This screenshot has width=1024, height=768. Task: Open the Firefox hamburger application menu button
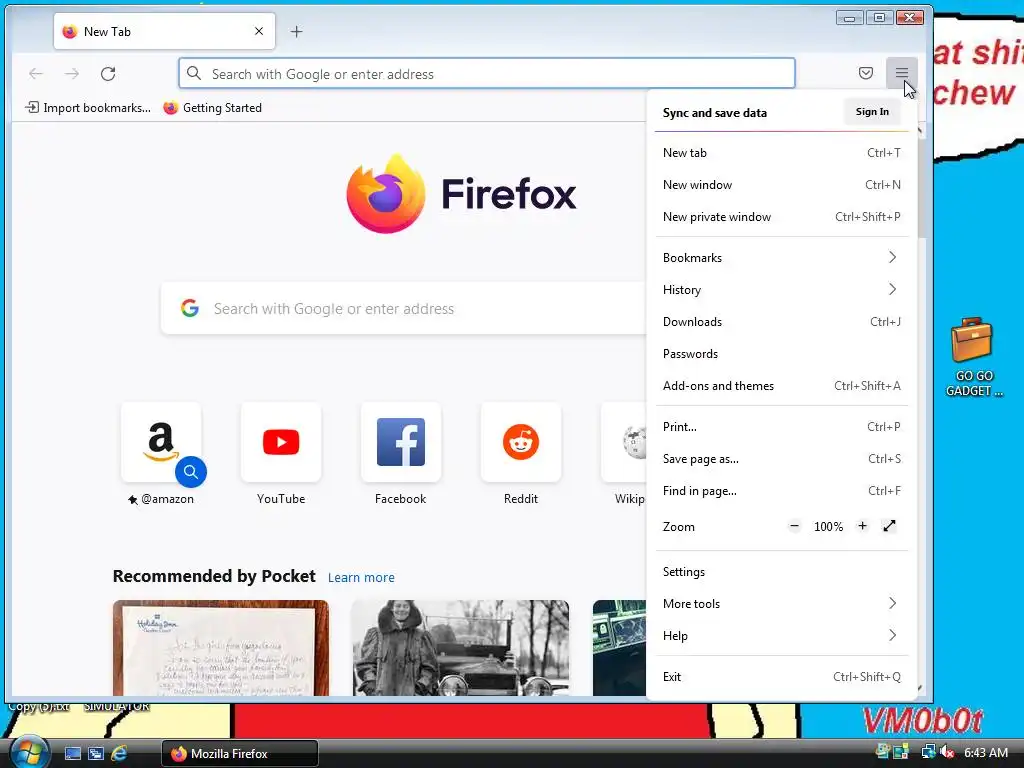[901, 73]
